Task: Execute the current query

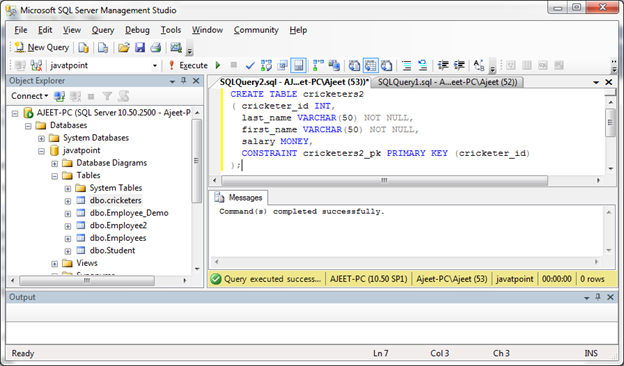Action: click(x=188, y=65)
